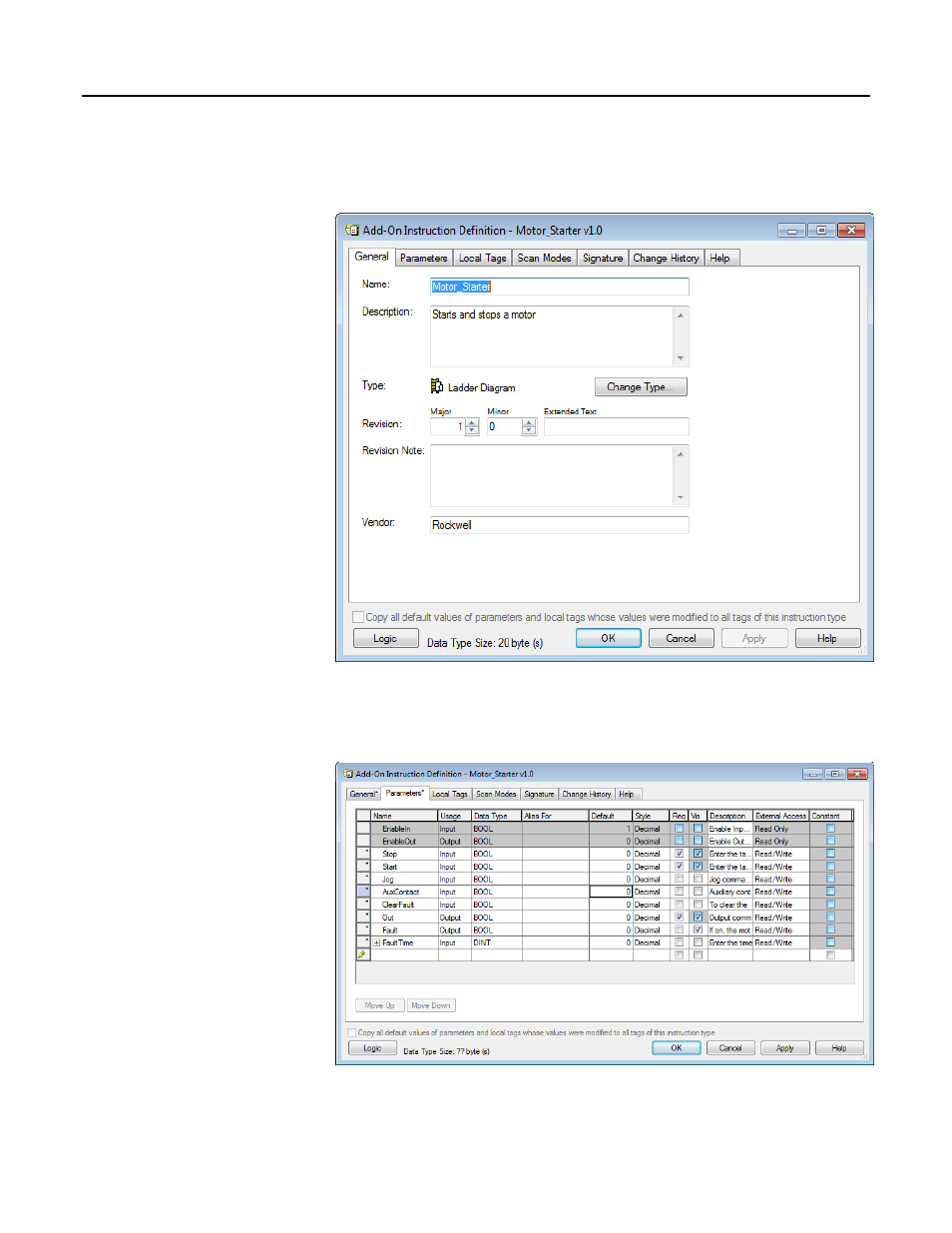The width and height of the screenshot is (952, 1233).
Task: Expand the FaultTime parameter row
Action: (x=376, y=942)
